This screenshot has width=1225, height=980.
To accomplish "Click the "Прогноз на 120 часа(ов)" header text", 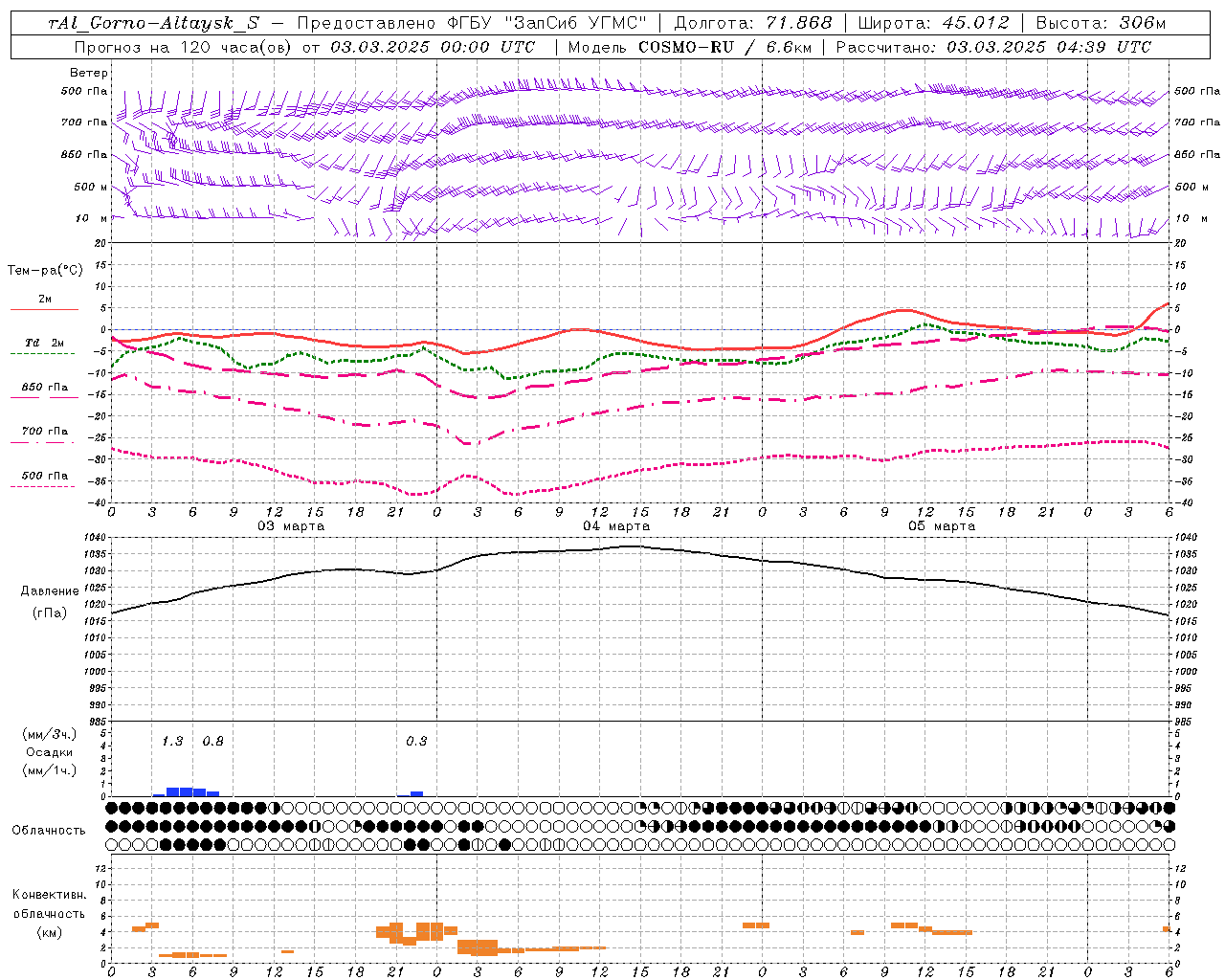I will coord(185,47).
